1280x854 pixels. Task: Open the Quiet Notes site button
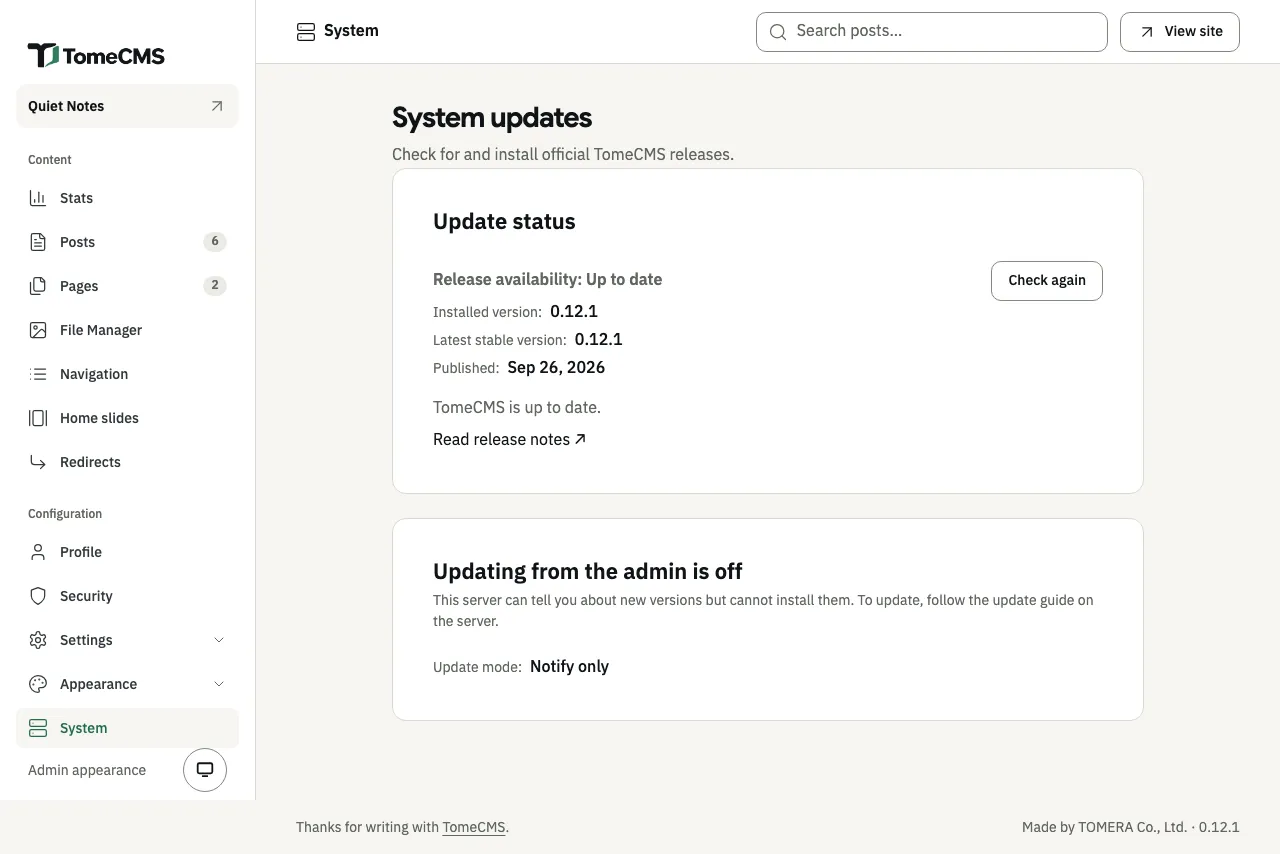tap(127, 106)
